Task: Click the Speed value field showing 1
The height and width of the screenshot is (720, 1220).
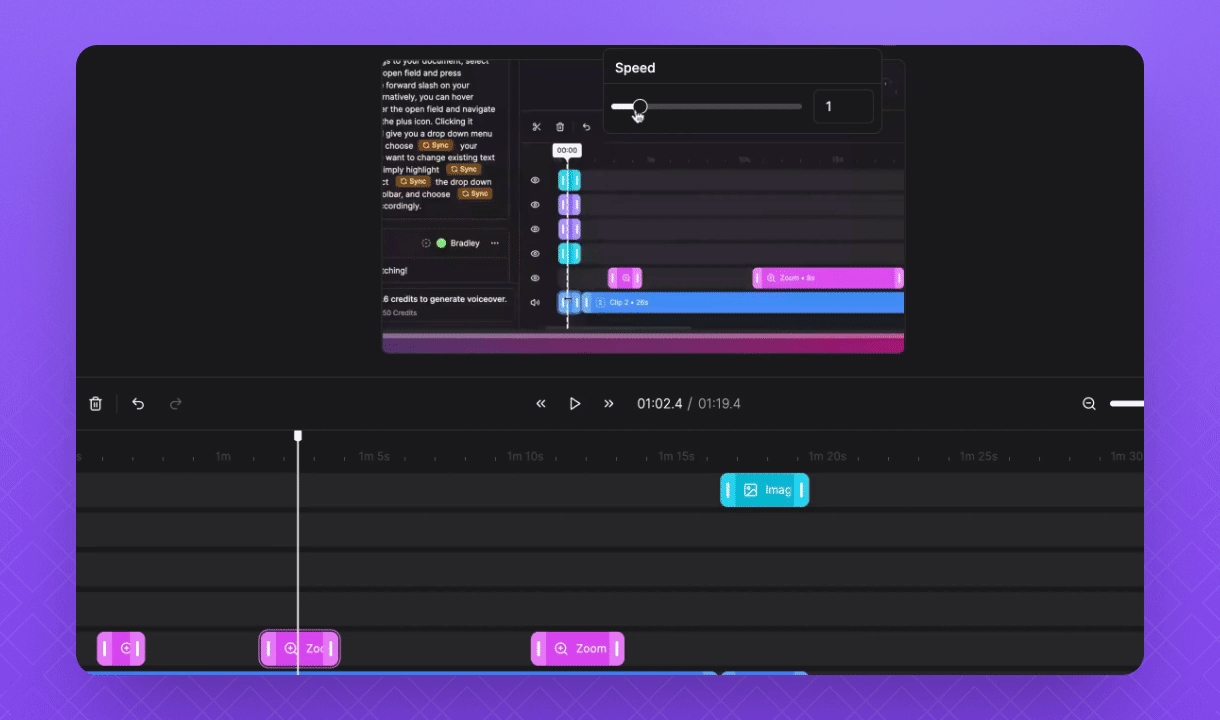Action: tap(843, 107)
